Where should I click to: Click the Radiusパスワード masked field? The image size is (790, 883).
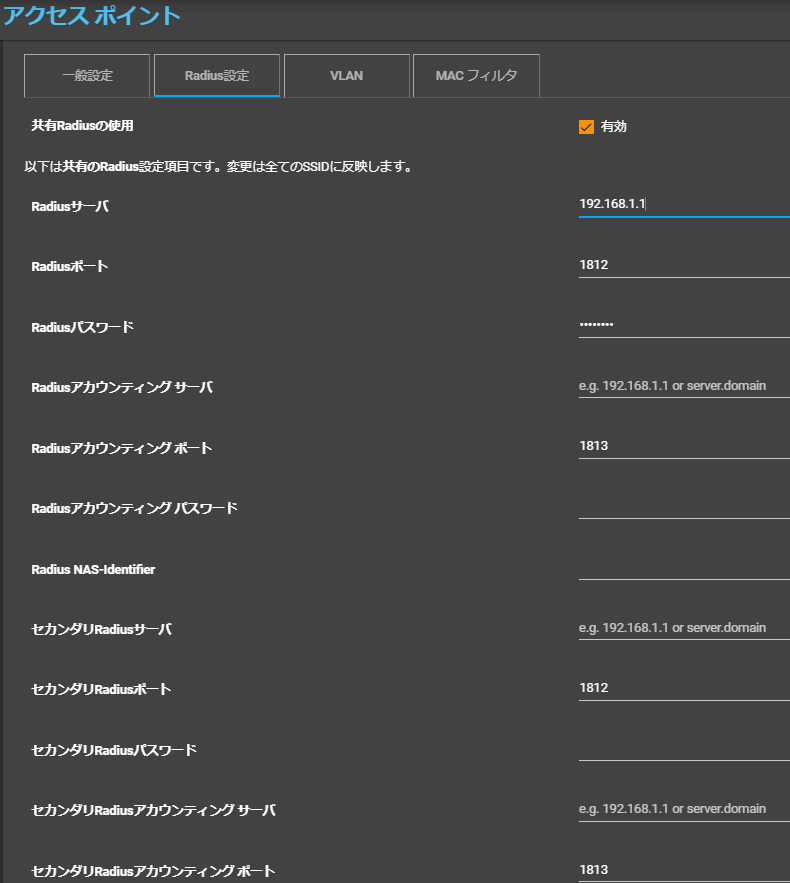684,325
